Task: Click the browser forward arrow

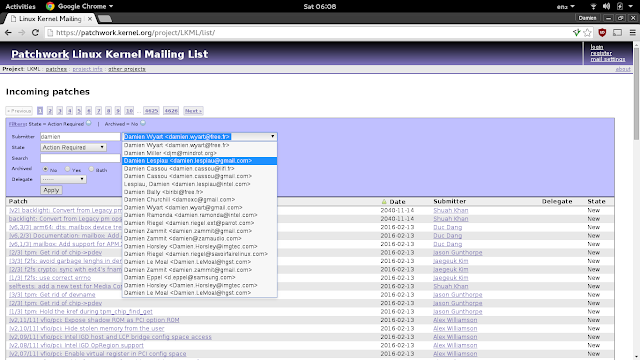Action: click(x=22, y=33)
